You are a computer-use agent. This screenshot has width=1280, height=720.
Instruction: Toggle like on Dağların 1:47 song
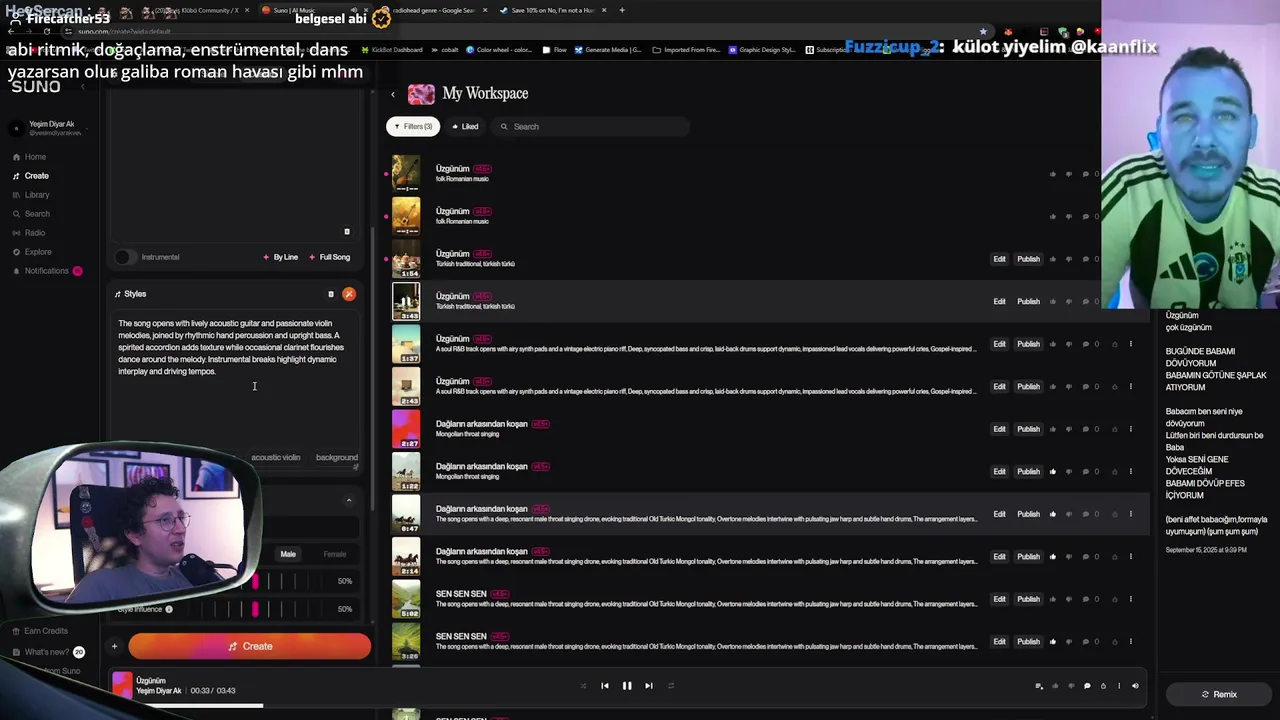click(1053, 514)
